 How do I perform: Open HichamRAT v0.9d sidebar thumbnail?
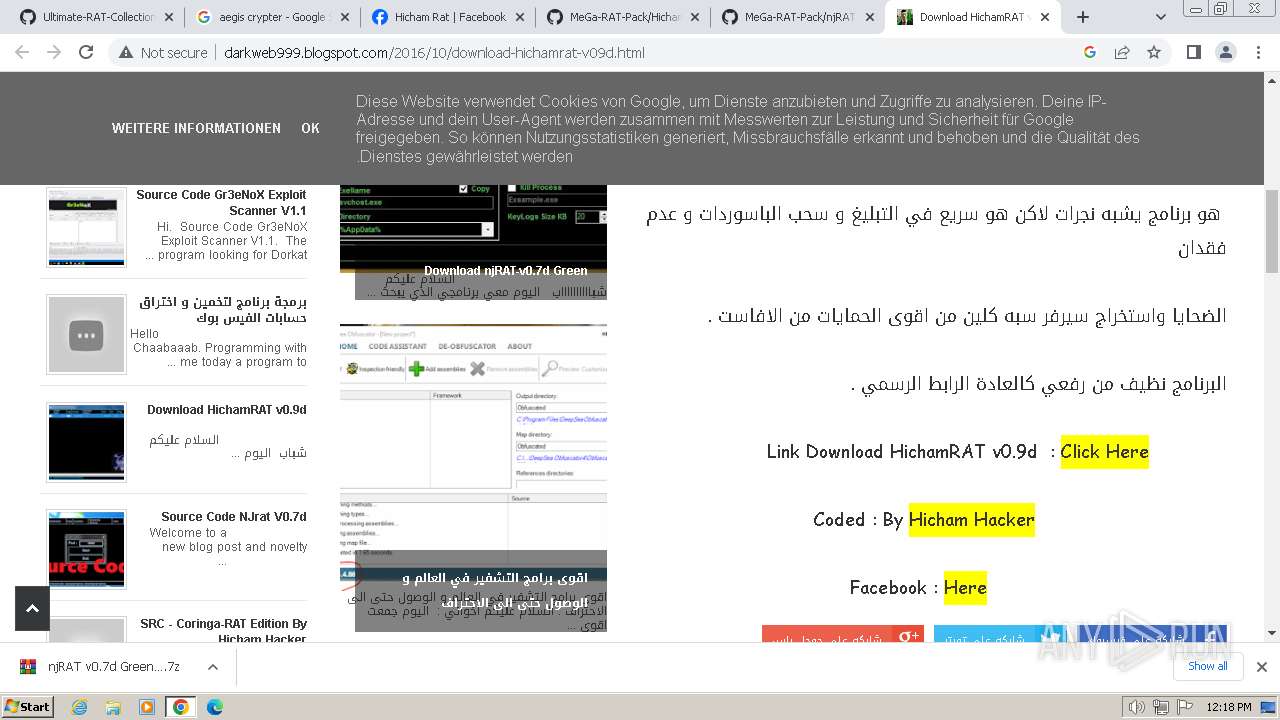tap(87, 442)
